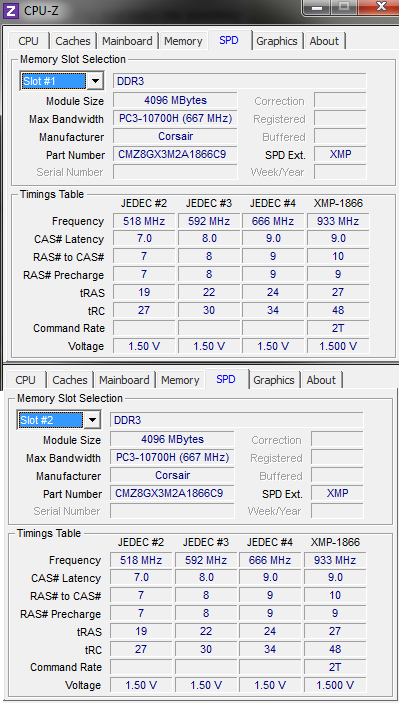Click Module Size value of Slot #2
This screenshot has width=399, height=703.
(x=172, y=439)
